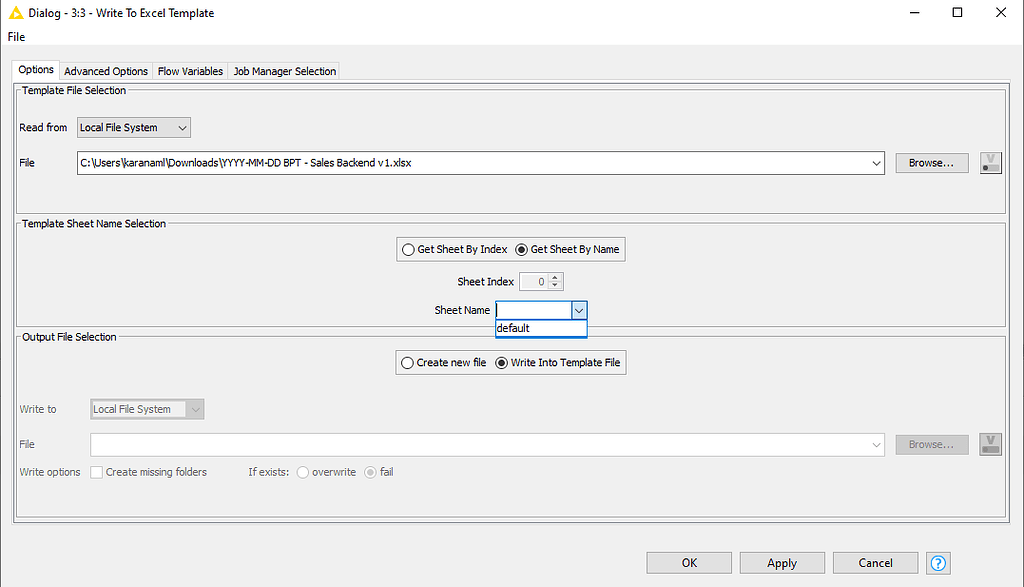Screen dimensions: 1024x587
Task: Select the 'Create new file' radio button
Action: click(x=407, y=362)
